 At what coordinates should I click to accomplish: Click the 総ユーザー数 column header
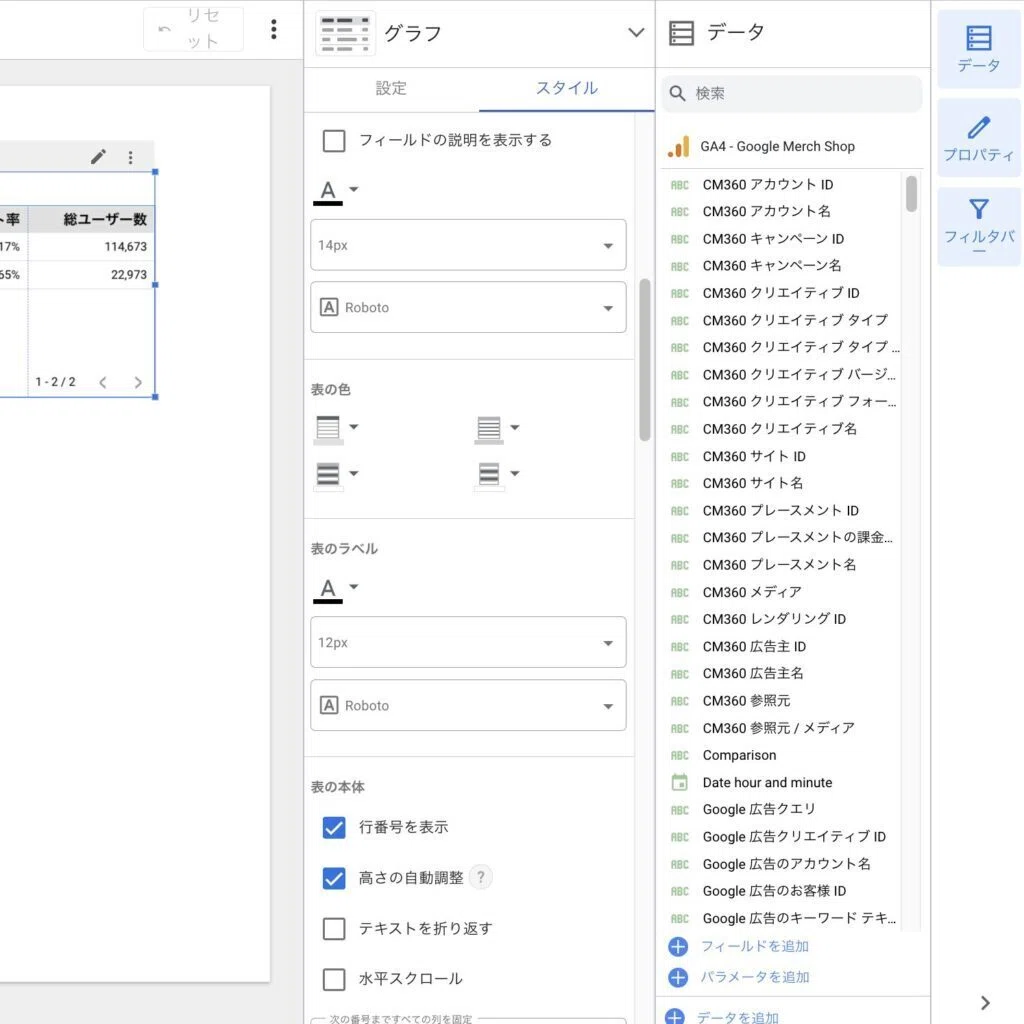pos(104,219)
